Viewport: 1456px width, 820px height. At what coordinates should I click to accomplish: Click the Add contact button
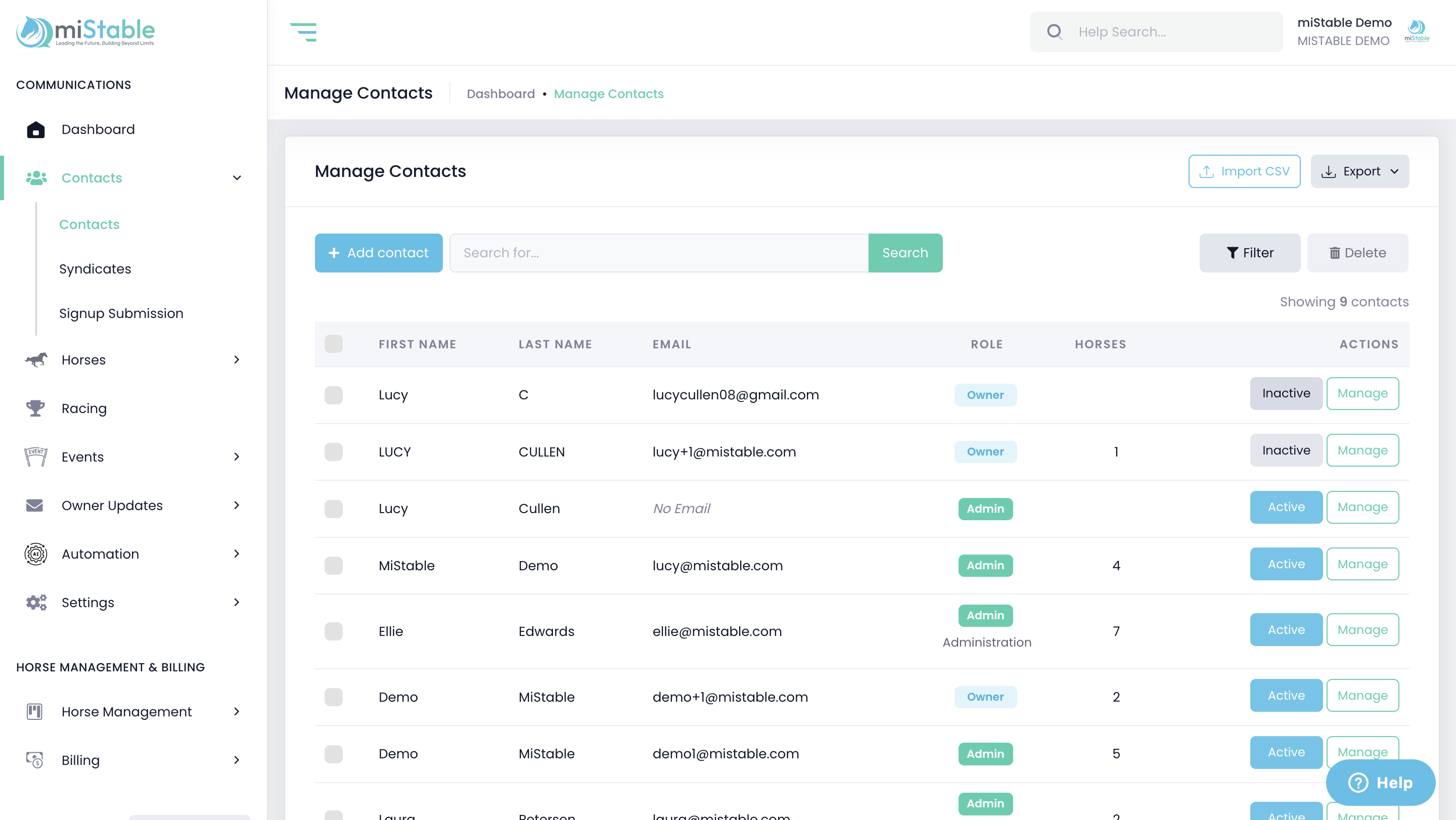tap(378, 253)
